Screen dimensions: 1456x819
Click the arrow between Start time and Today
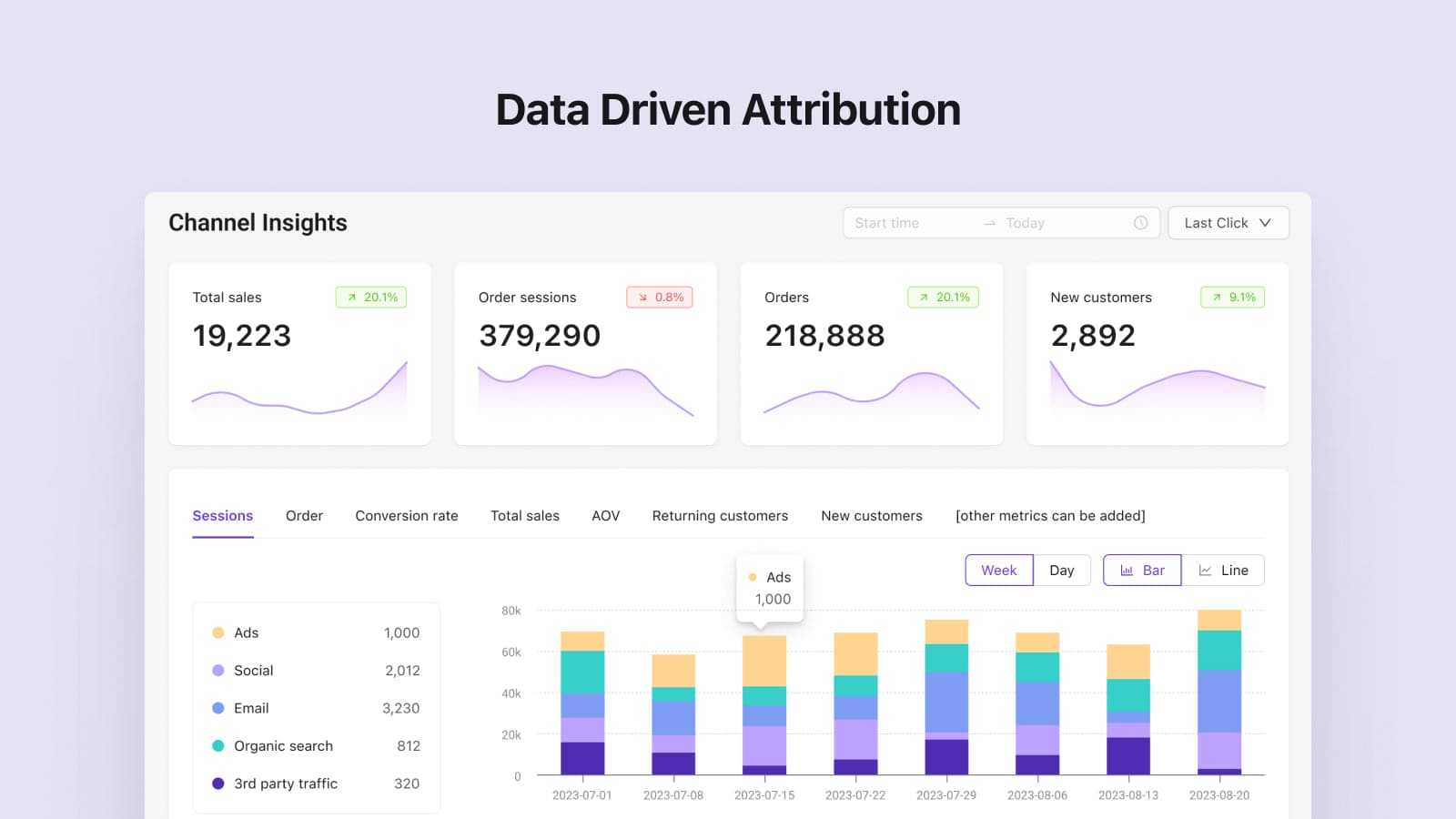(x=989, y=223)
